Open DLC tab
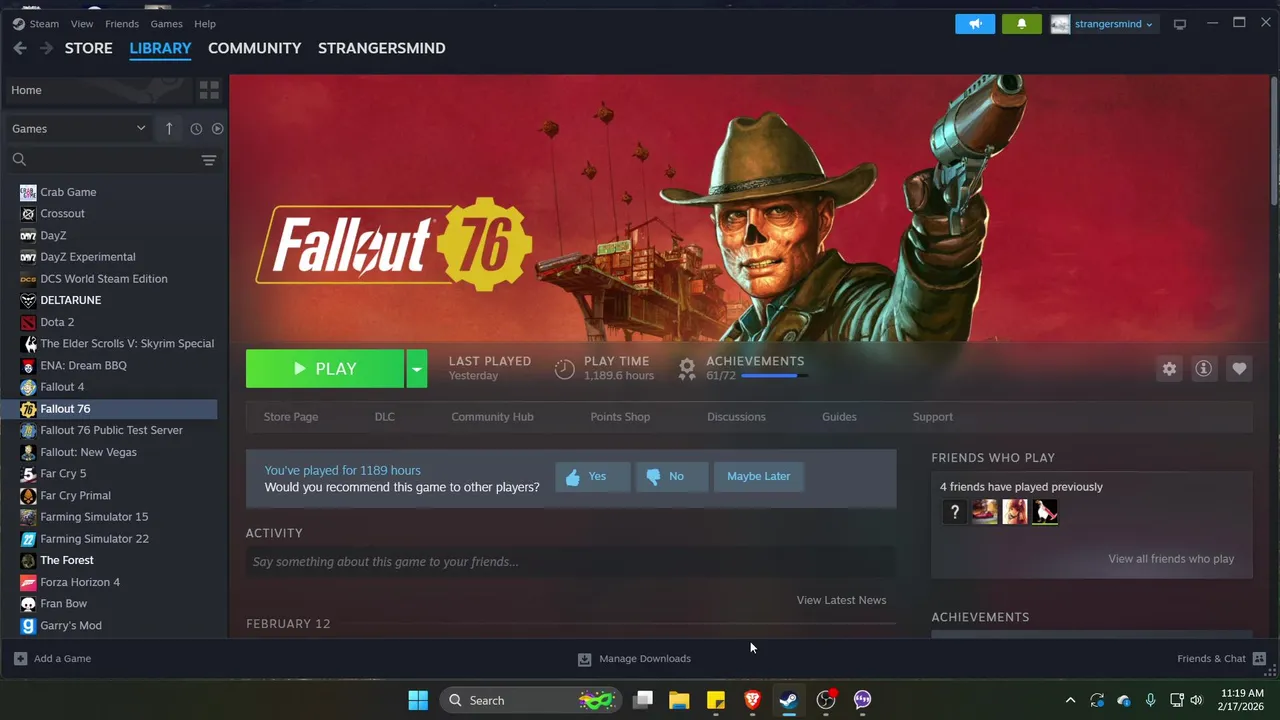 click(385, 417)
